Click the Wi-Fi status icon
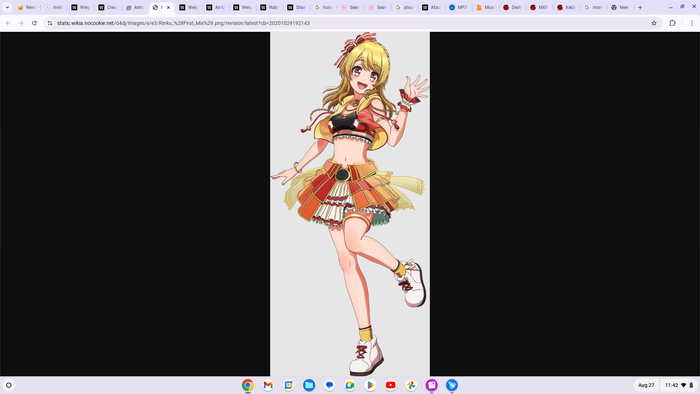The height and width of the screenshot is (394, 700). (x=683, y=385)
